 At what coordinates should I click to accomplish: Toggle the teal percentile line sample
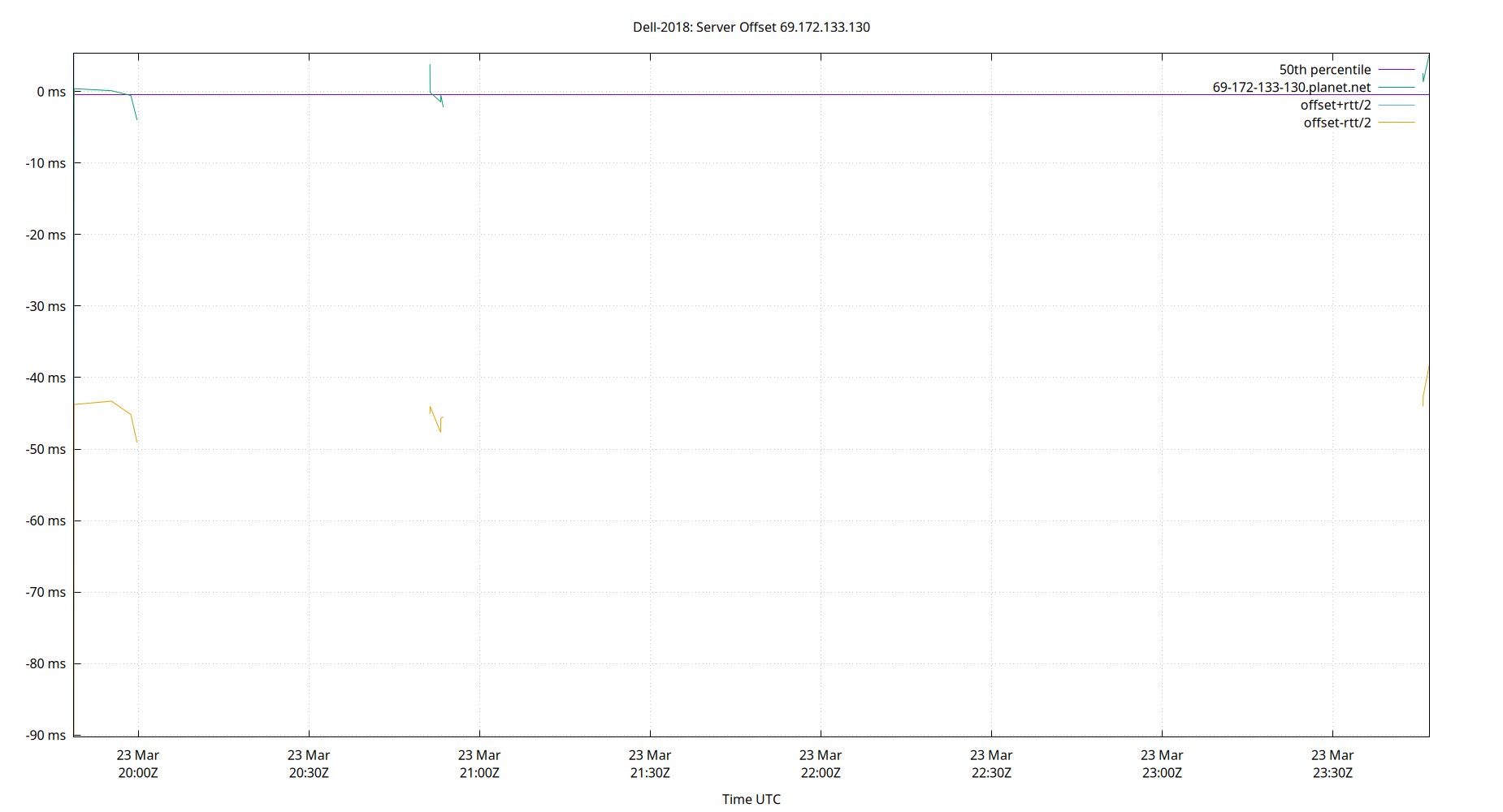coord(1395,69)
